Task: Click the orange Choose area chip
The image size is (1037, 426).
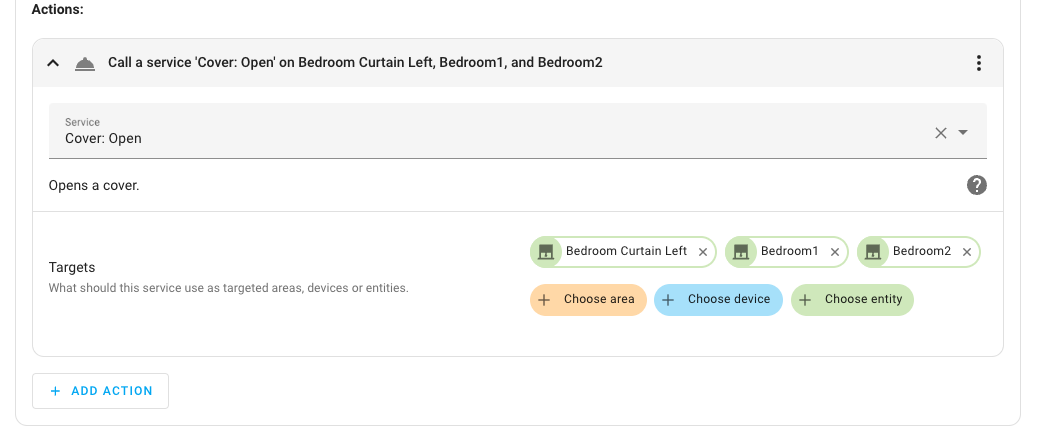Action: [x=588, y=300]
